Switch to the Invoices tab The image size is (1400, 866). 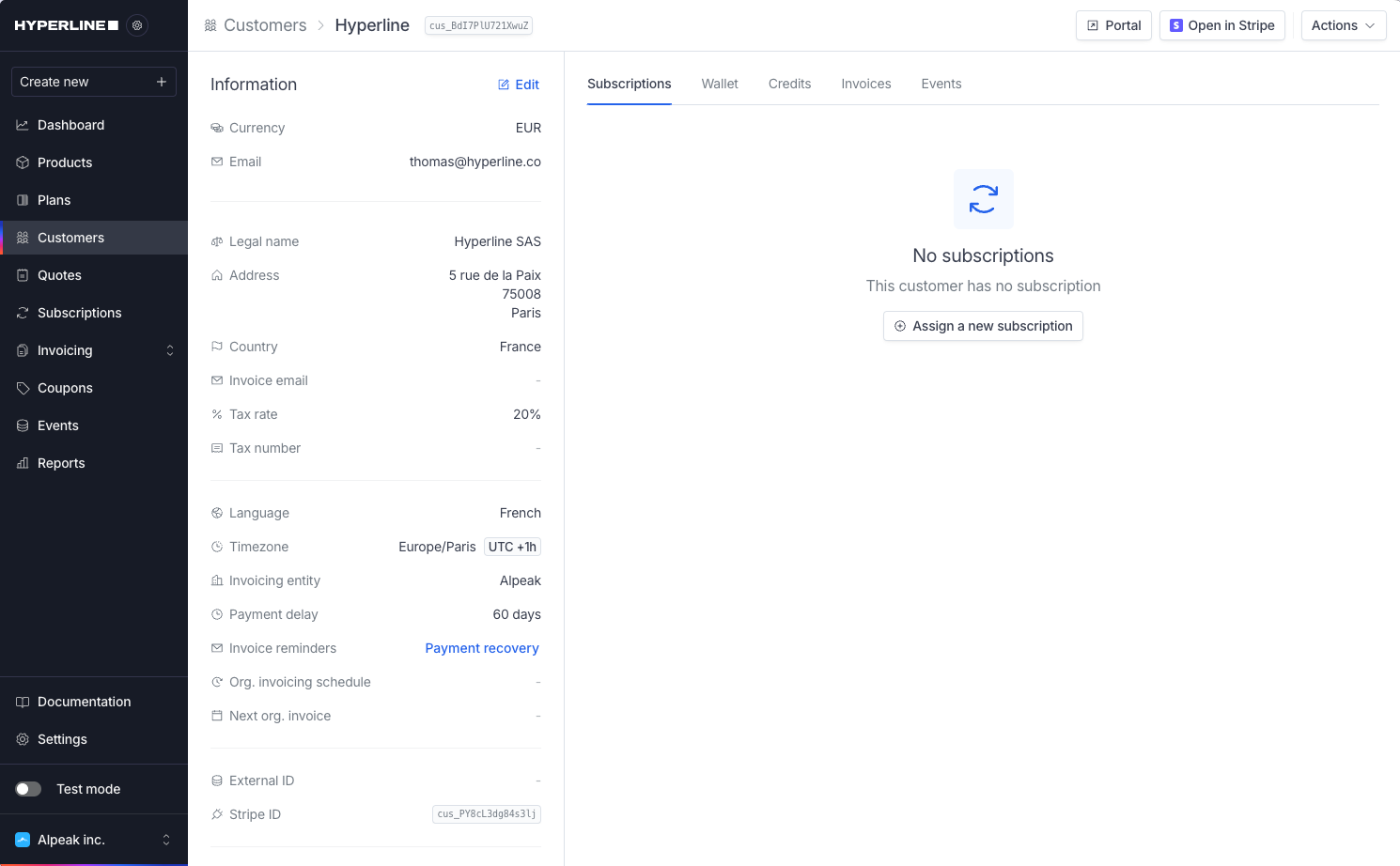(866, 84)
